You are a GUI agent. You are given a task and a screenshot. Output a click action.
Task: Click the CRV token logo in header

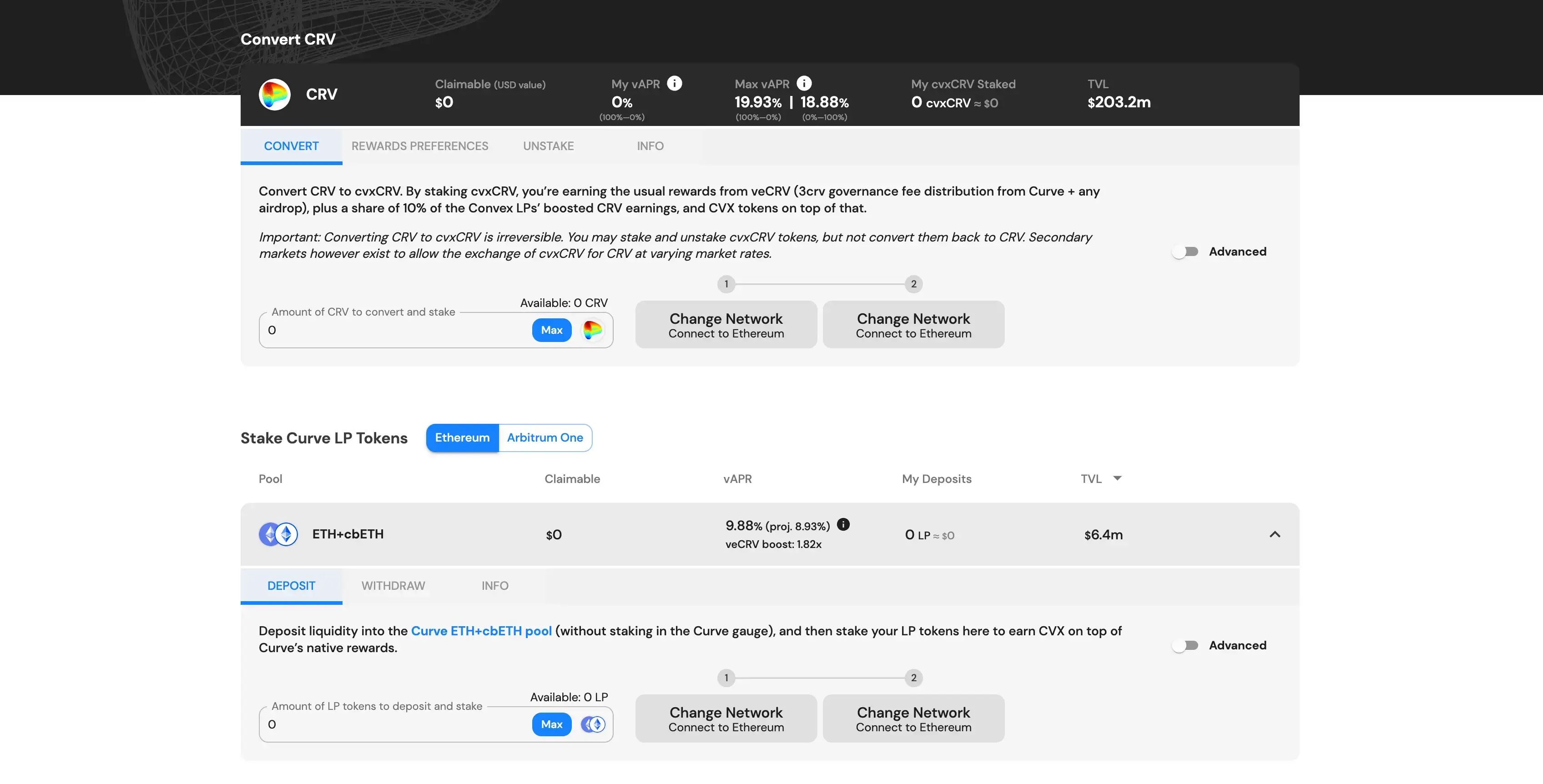pyautogui.click(x=274, y=94)
